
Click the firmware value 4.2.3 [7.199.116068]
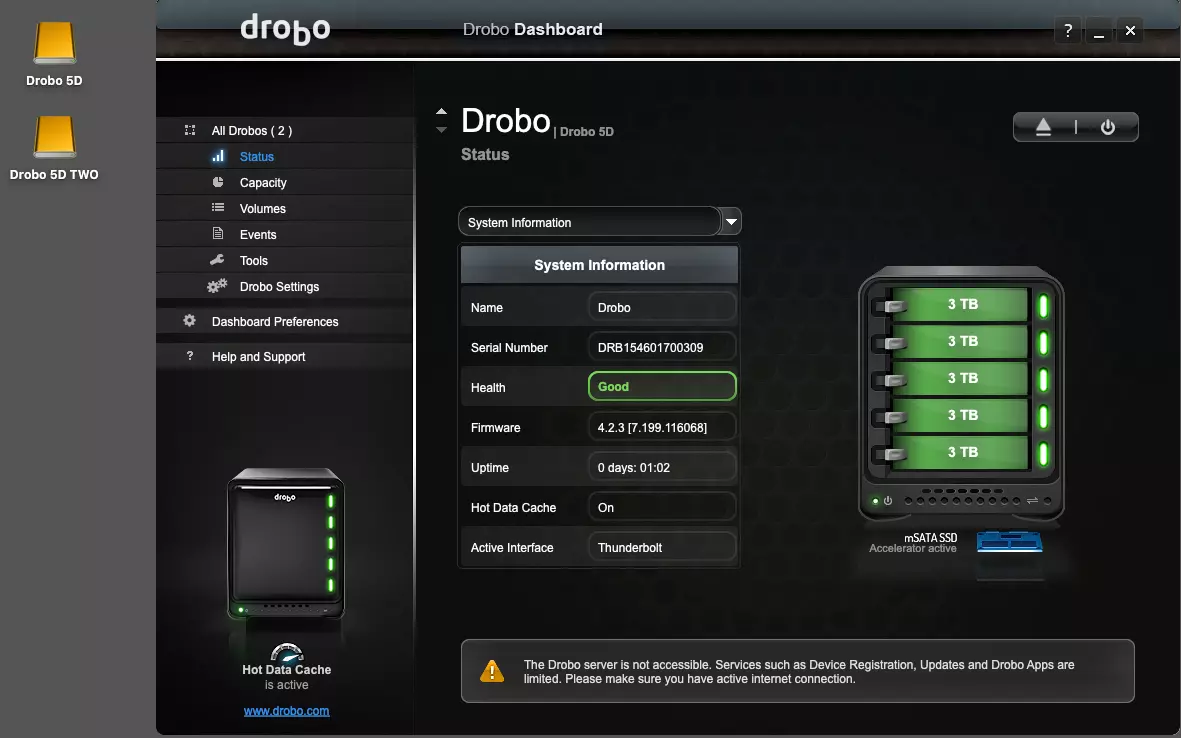point(661,427)
